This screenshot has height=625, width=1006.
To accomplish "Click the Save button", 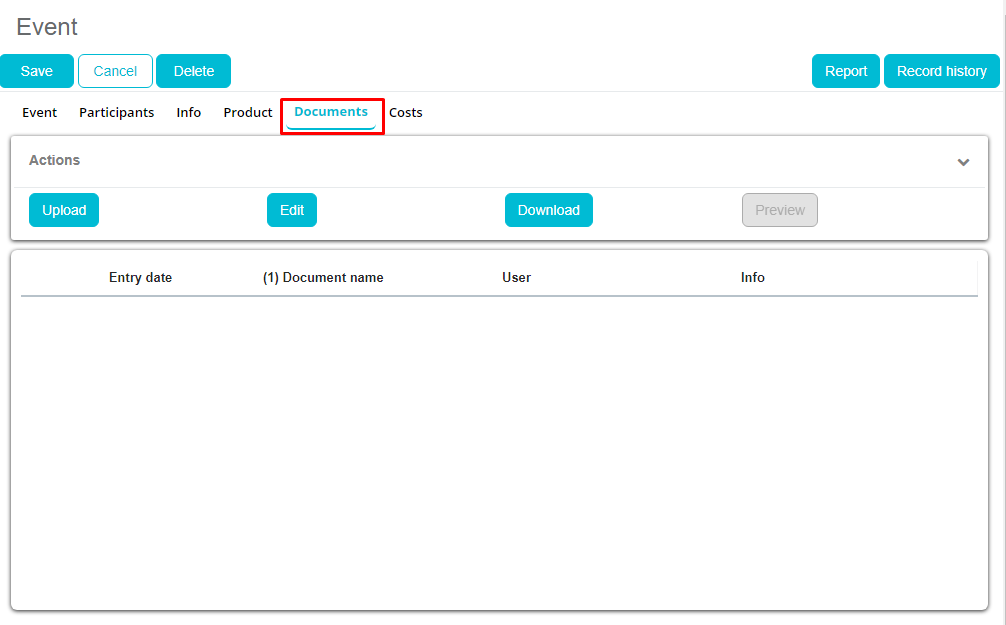I will [37, 71].
